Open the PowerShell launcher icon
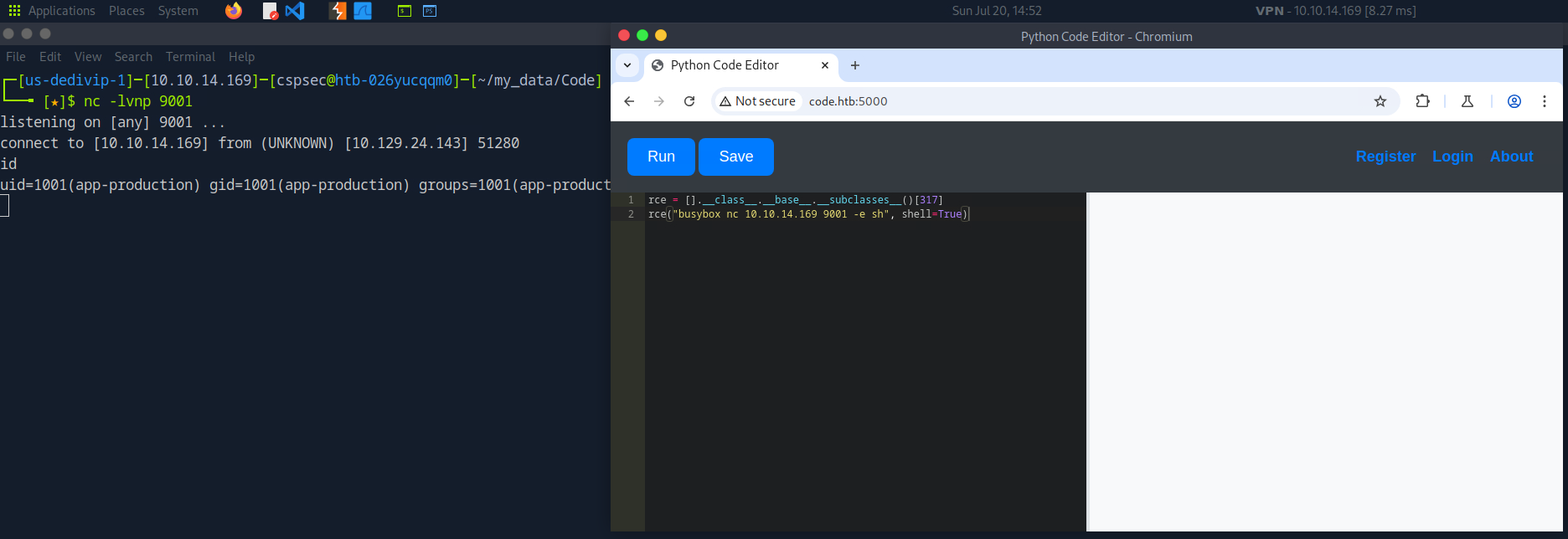This screenshot has height=539, width=1568. (x=430, y=11)
